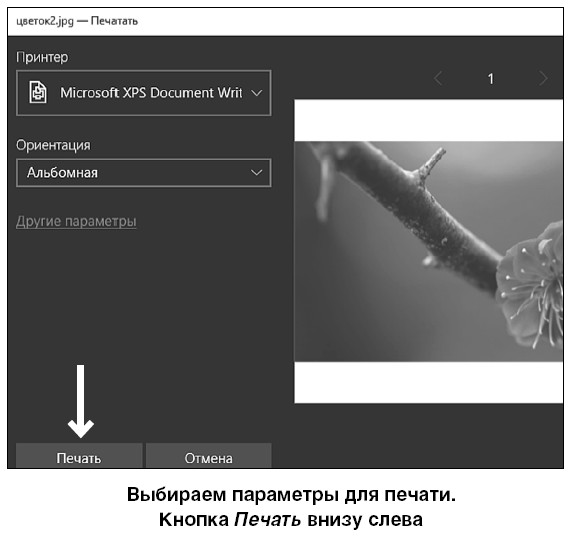Click the flower print preview image

(429, 251)
